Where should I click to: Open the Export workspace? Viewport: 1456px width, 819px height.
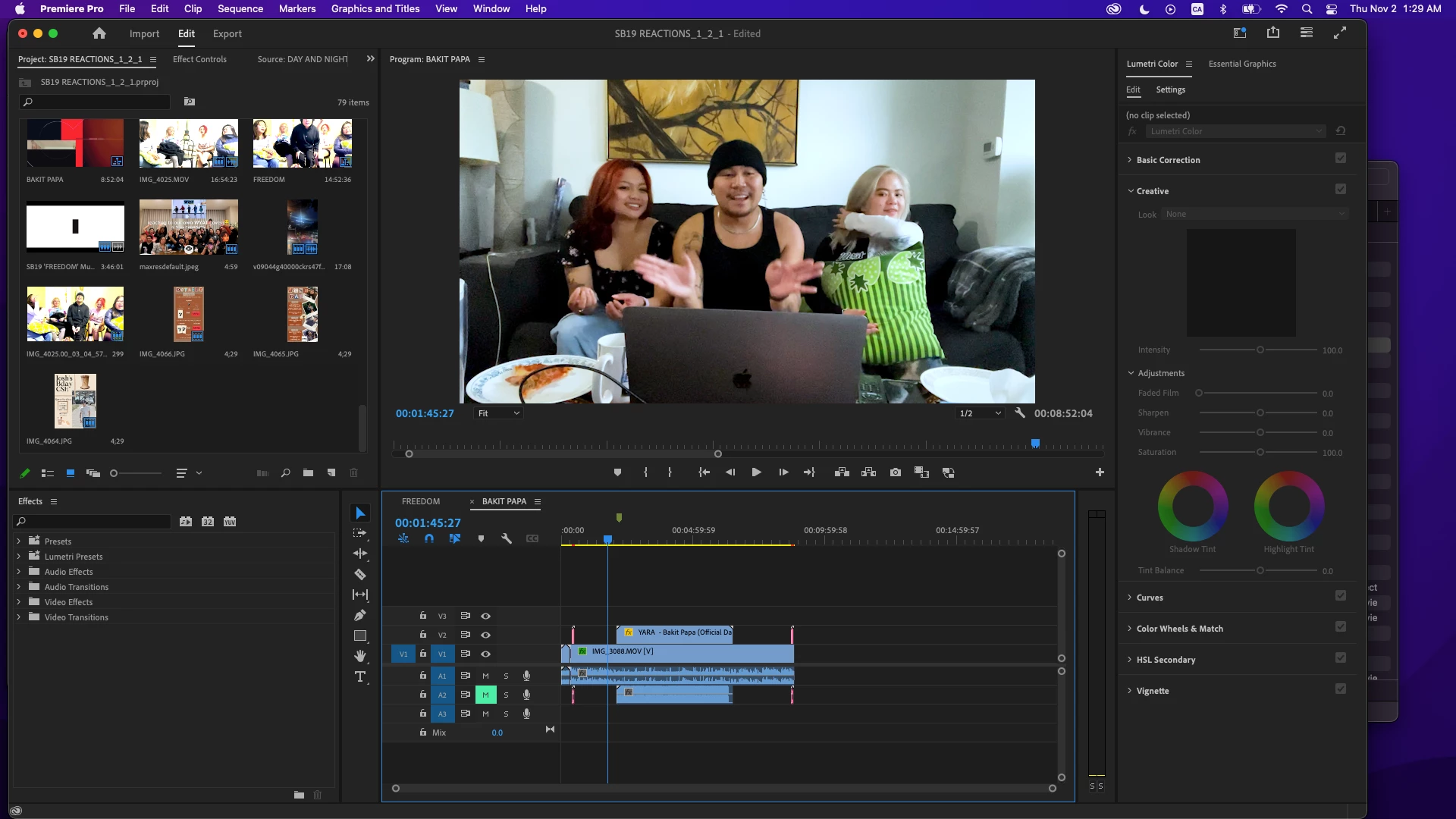[227, 33]
